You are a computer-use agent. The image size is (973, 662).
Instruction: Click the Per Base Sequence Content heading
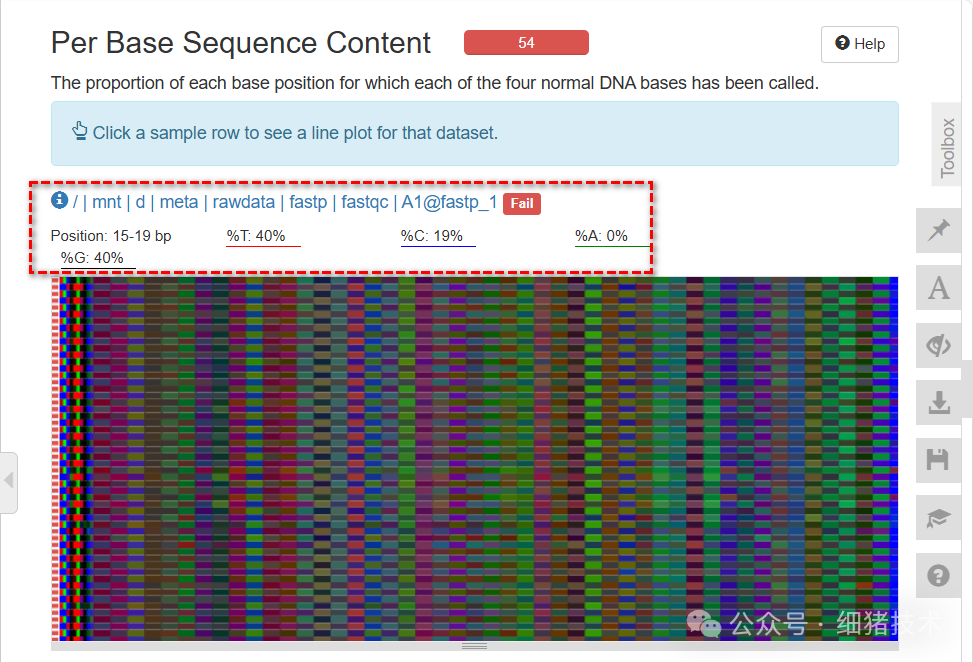(x=241, y=43)
